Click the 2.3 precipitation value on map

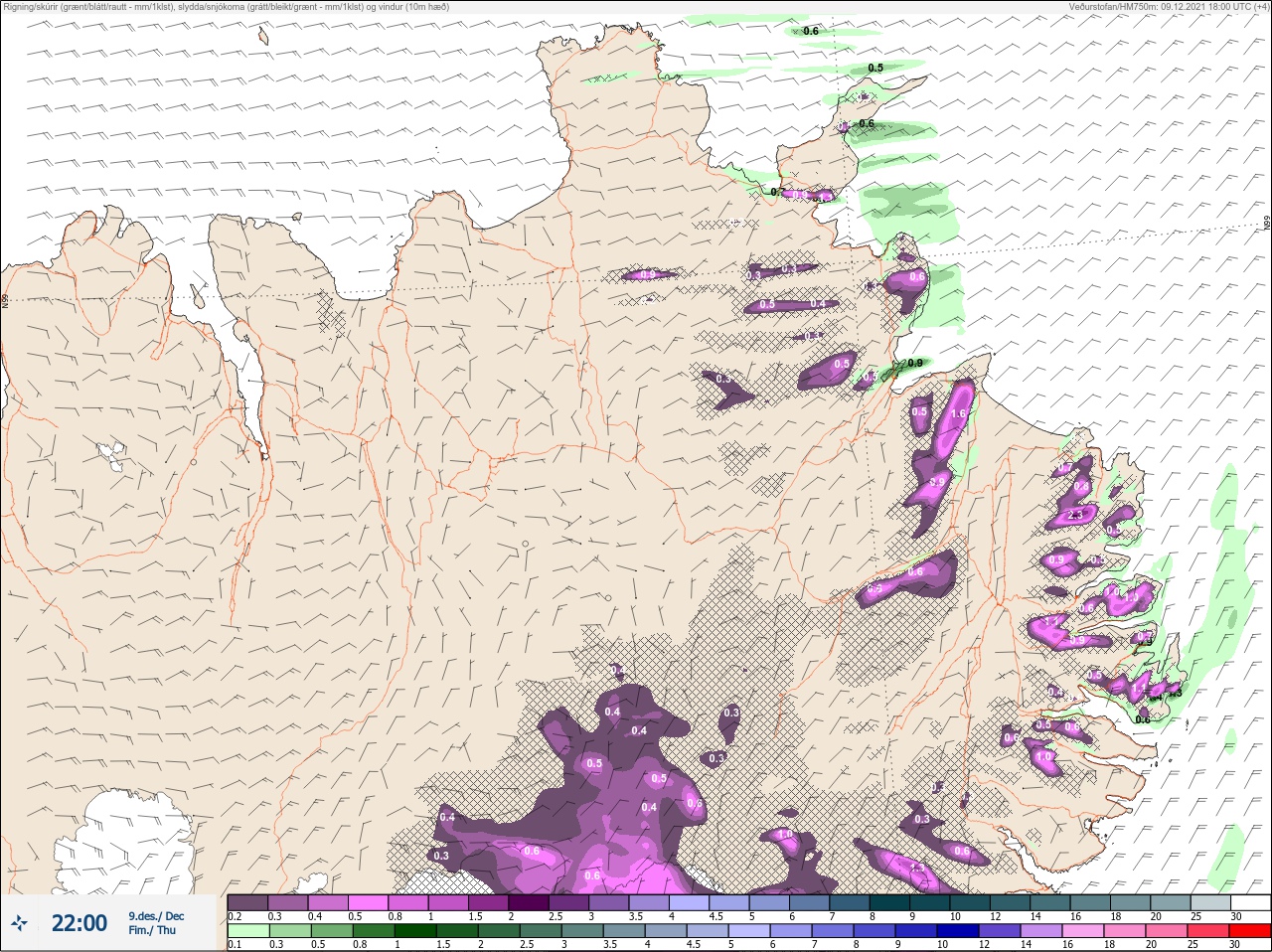click(x=1074, y=515)
